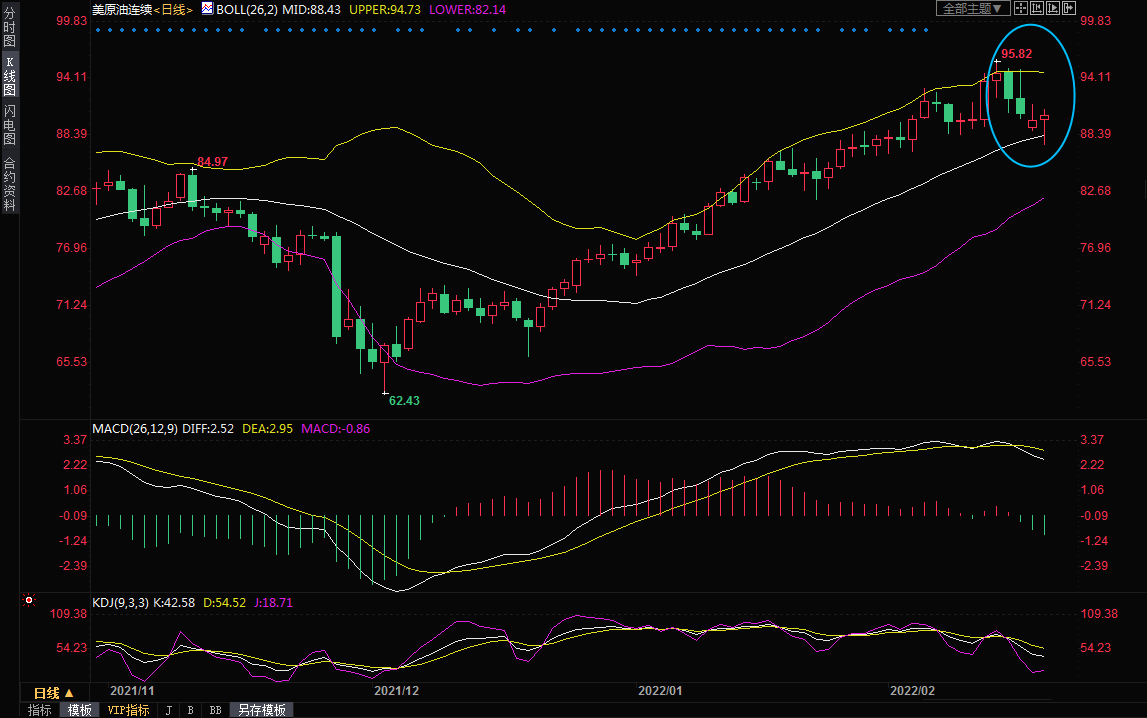This screenshot has height=718, width=1147.
Task: Click the 62.43 low price marker
Action: (404, 400)
